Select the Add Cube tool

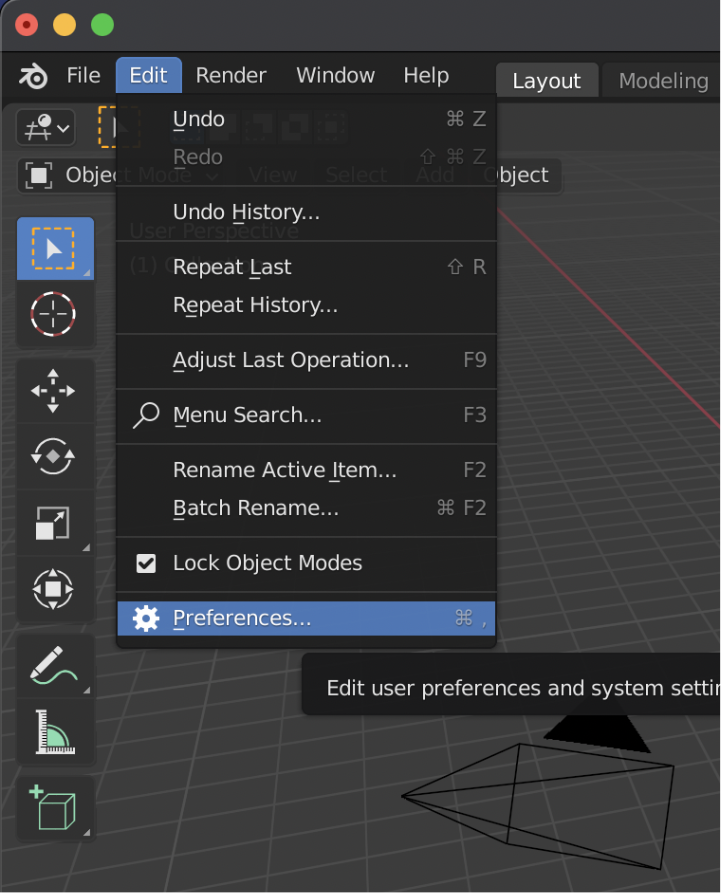(55, 808)
